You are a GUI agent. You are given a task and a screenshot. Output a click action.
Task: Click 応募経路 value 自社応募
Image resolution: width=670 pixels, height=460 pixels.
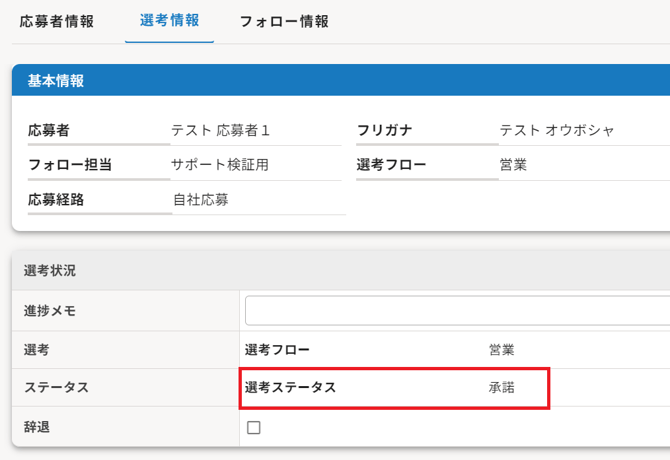tap(201, 199)
